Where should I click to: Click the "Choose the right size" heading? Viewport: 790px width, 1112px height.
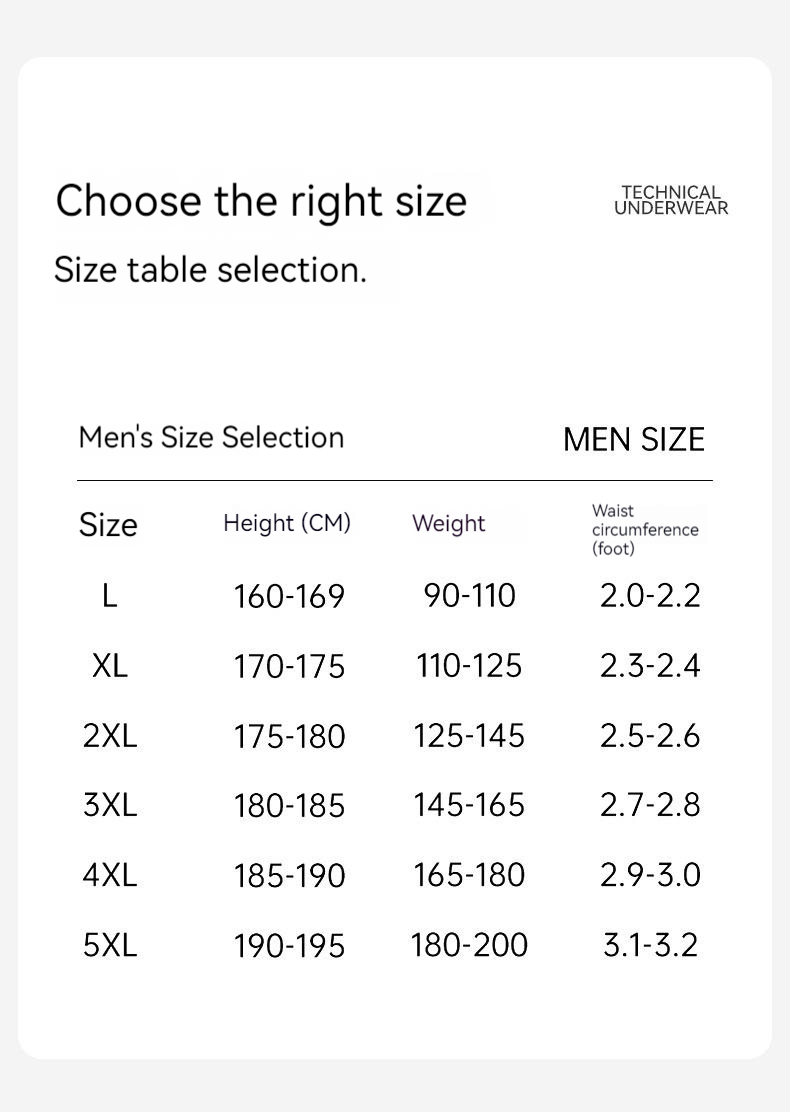tap(261, 201)
